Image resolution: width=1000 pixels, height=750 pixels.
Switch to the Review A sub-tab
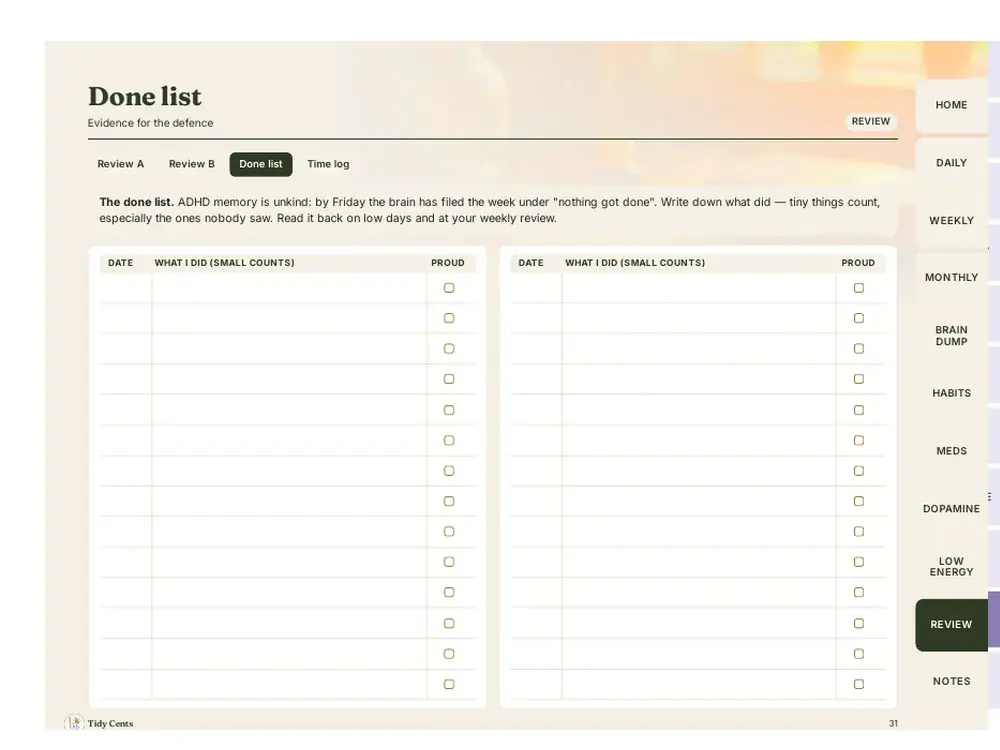pyautogui.click(x=121, y=164)
